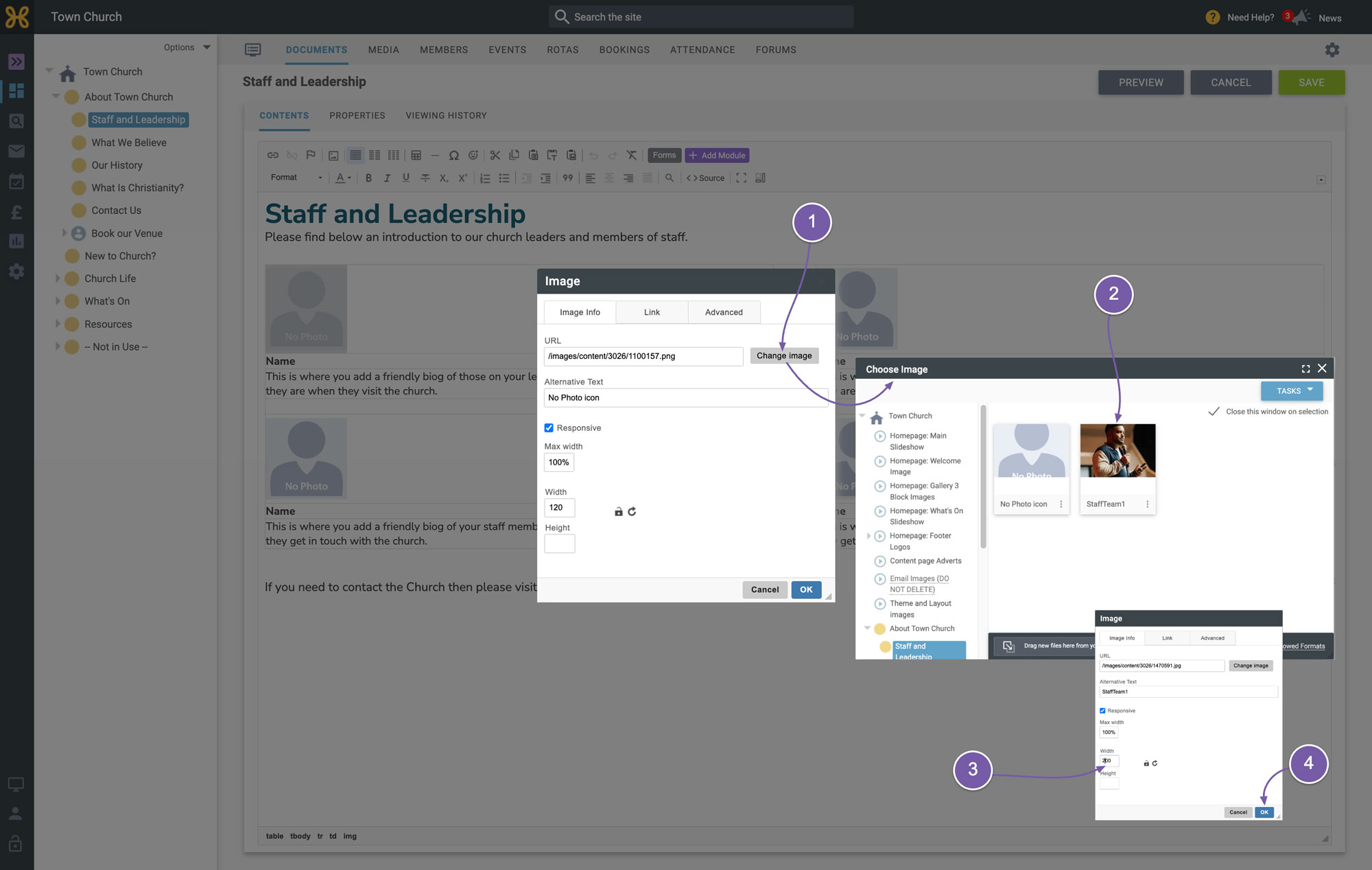Click the URL field in Image dialog
Image resolution: width=1372 pixels, height=870 pixels.
pyautogui.click(x=643, y=356)
